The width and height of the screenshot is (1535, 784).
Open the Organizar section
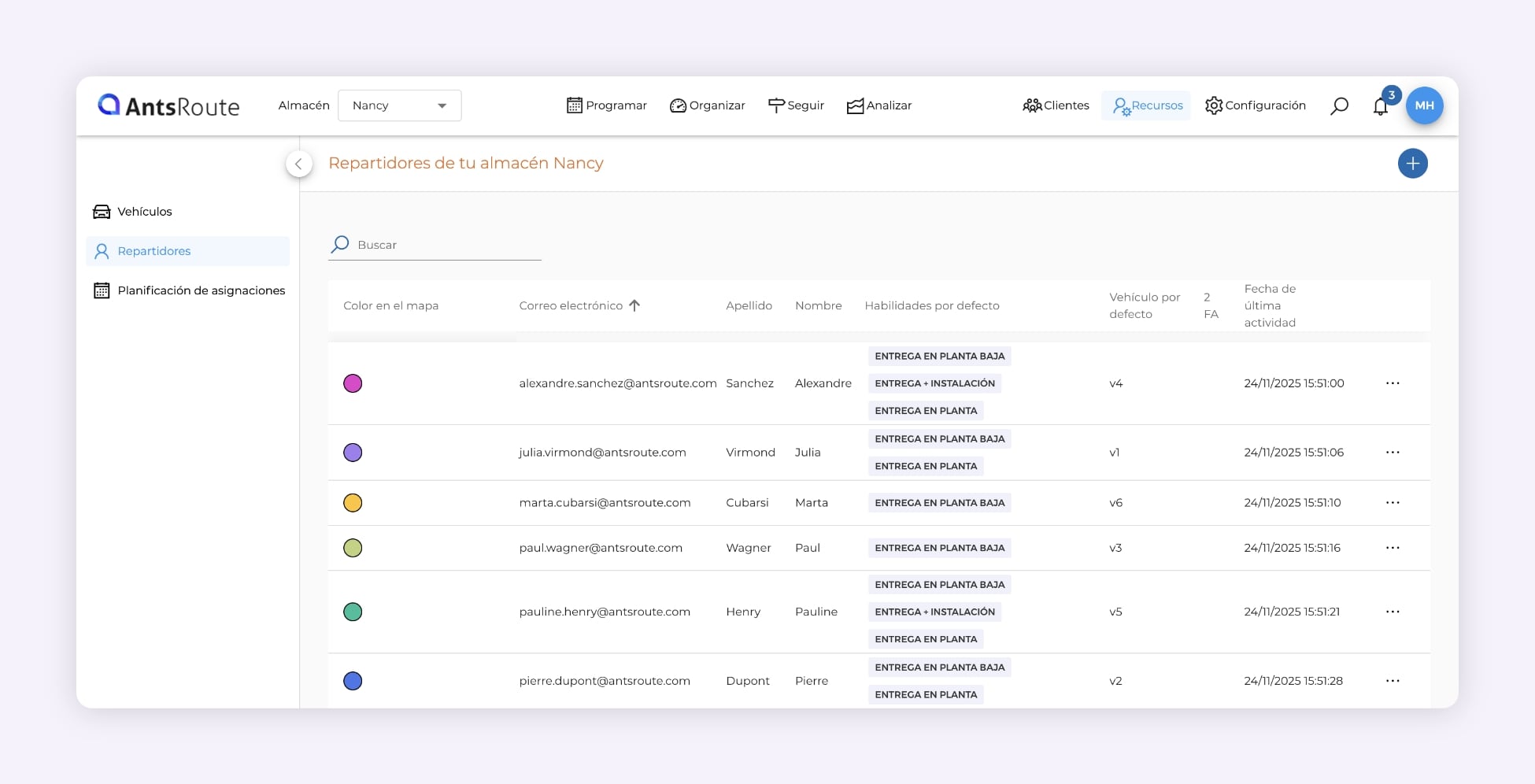[707, 105]
